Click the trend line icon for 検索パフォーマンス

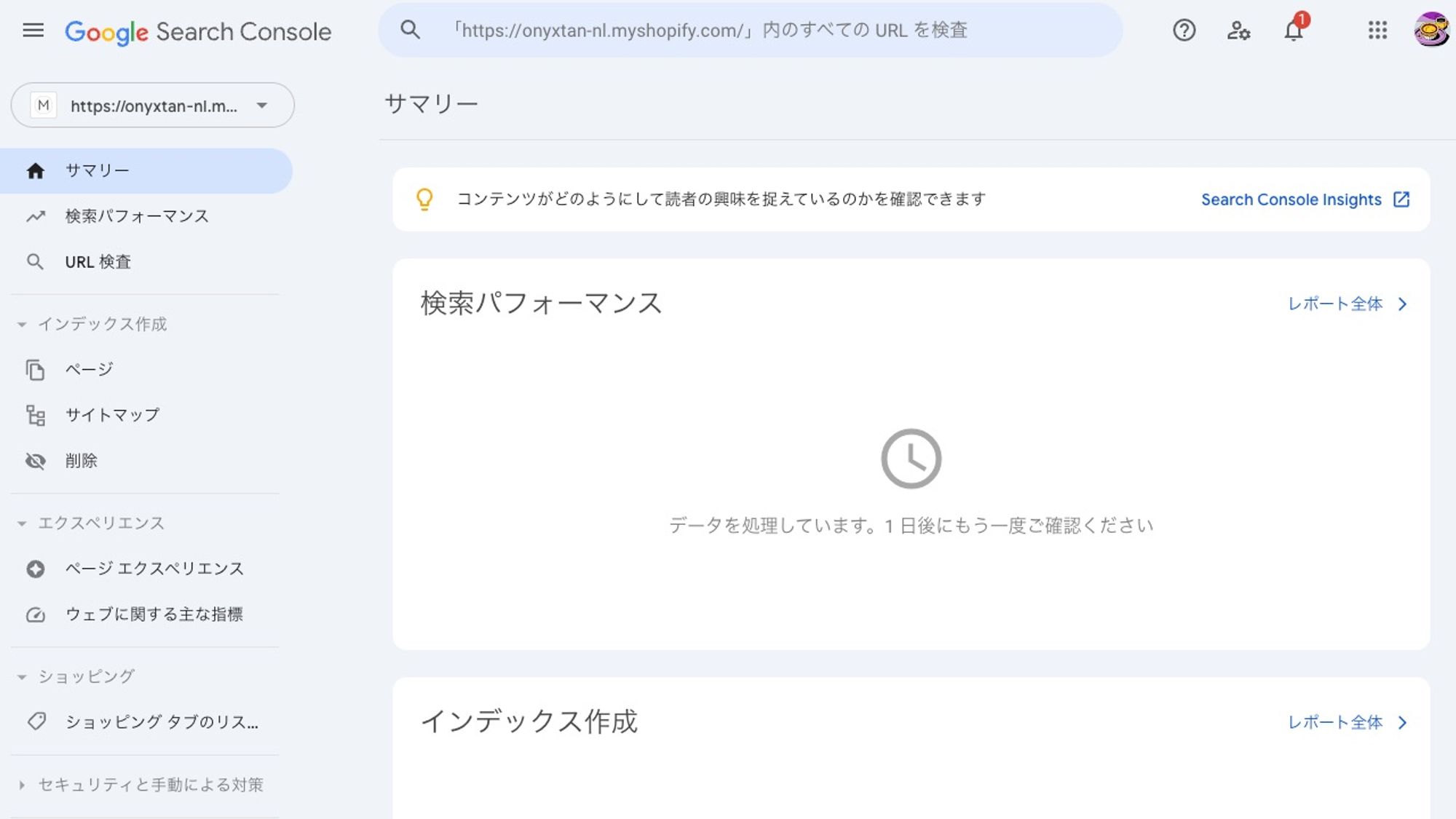36,216
